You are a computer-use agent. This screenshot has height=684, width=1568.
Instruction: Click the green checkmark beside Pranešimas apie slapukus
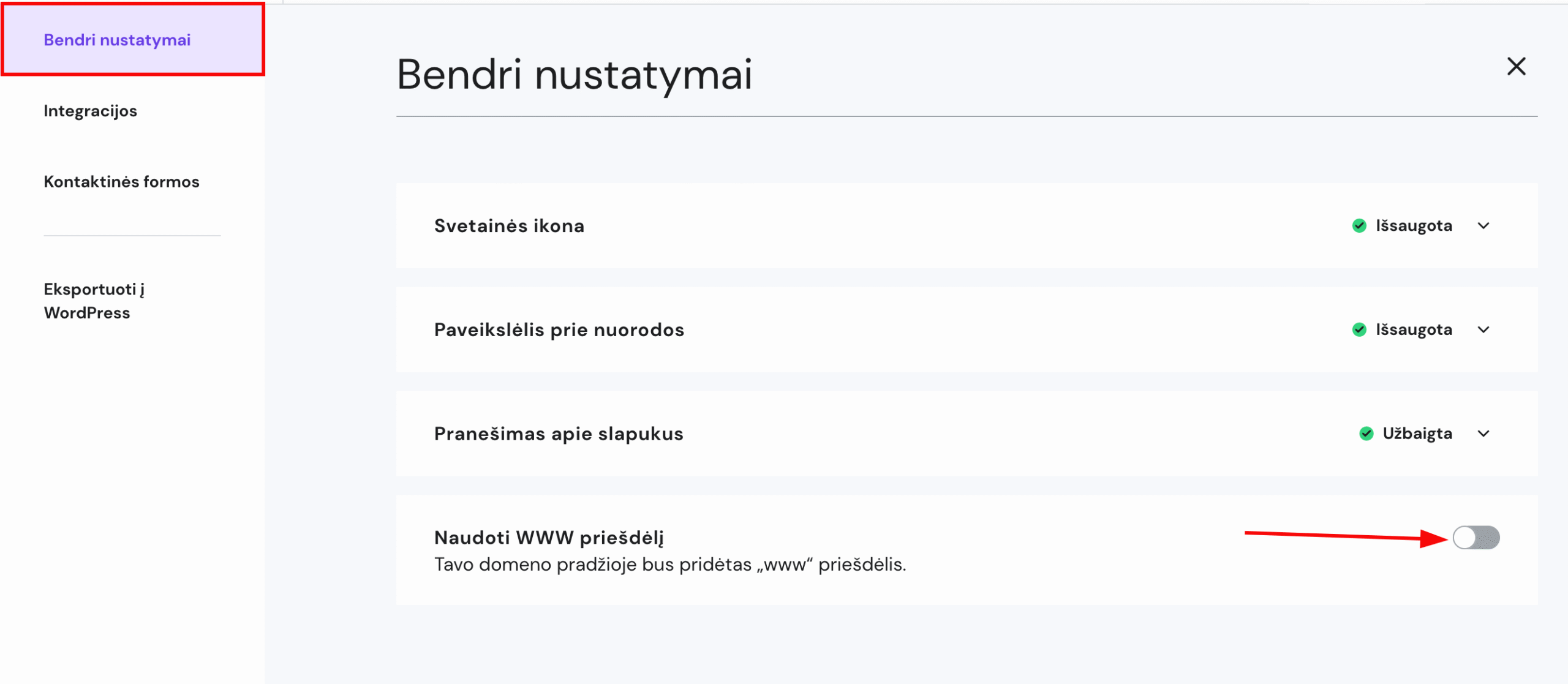tap(1366, 434)
